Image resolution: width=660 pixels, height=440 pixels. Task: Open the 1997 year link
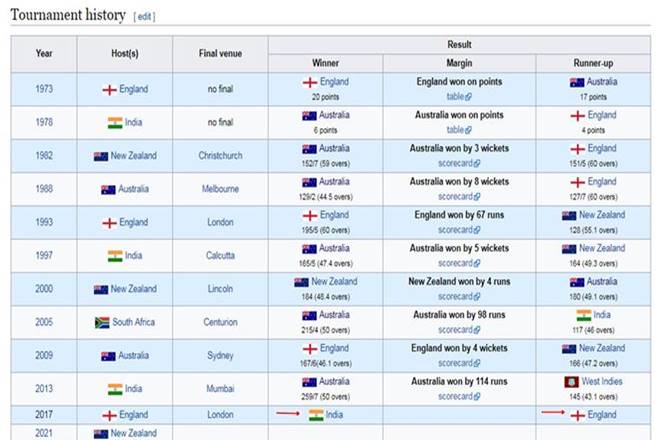[x=44, y=255]
